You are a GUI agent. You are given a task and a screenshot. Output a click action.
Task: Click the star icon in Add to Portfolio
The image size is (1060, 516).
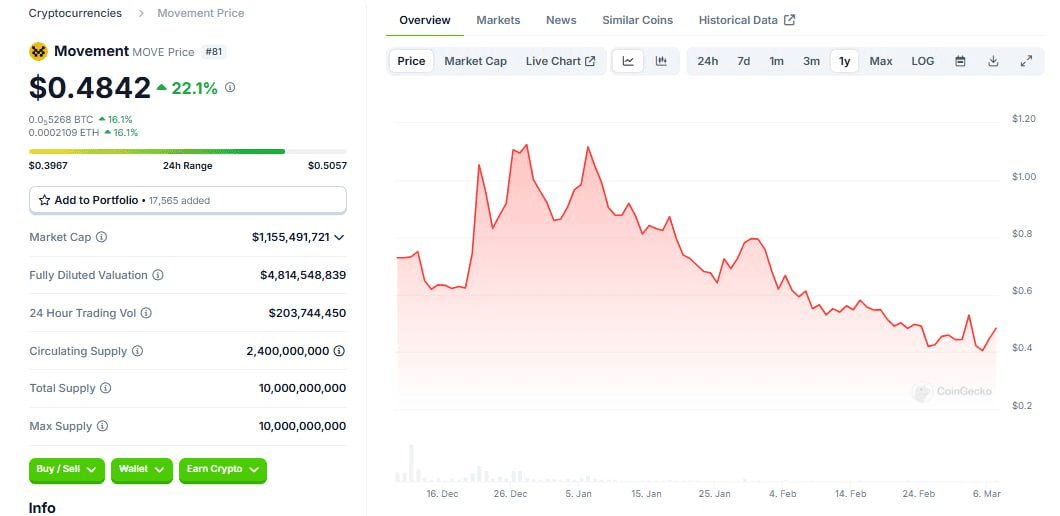pos(45,200)
